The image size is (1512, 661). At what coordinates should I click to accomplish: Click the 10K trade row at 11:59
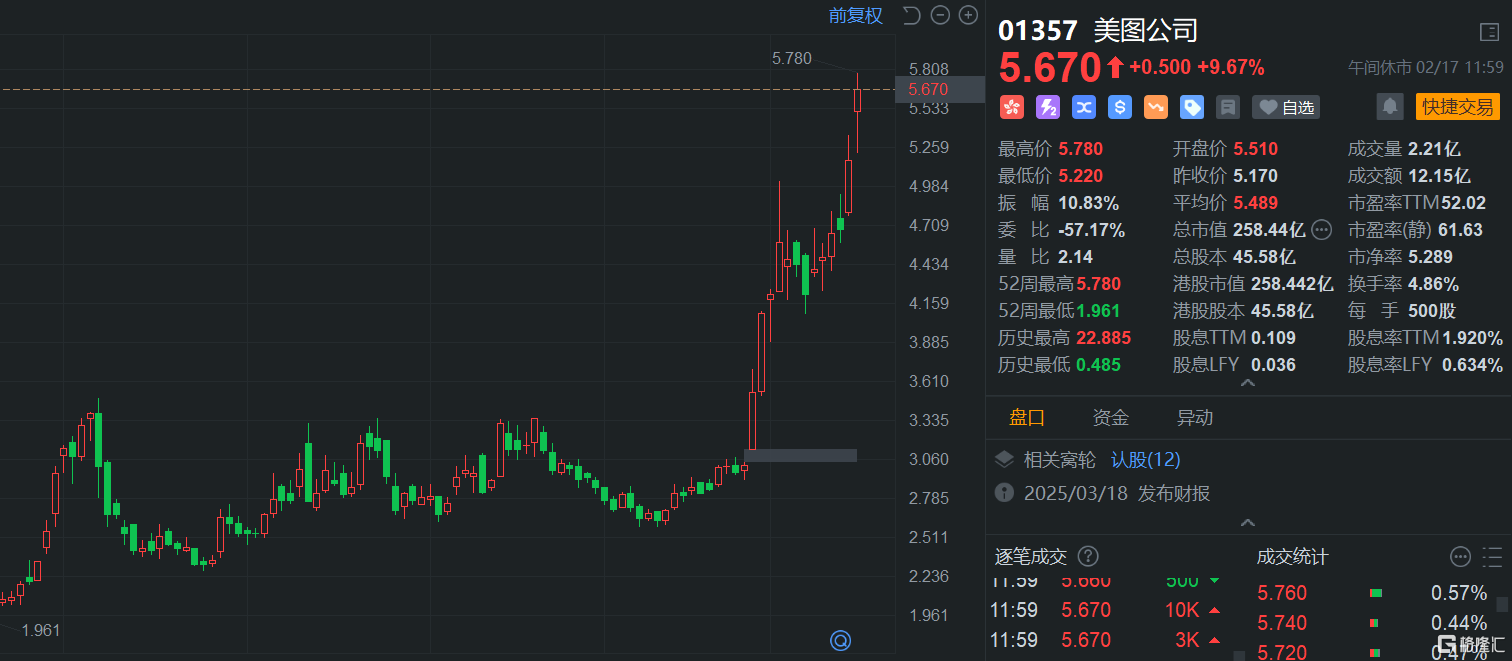pyautogui.click(x=1107, y=610)
